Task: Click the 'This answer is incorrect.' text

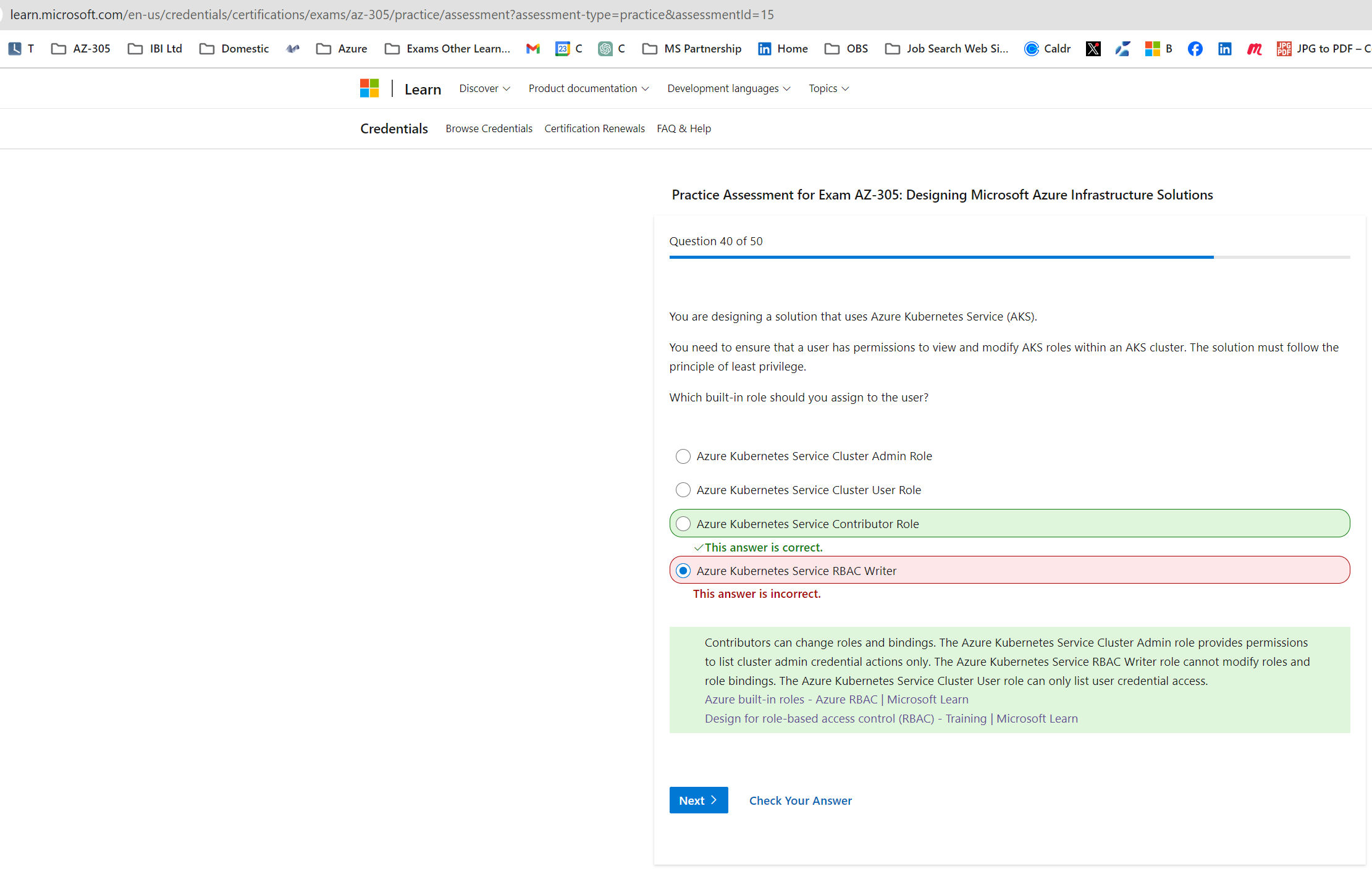Action: tap(757, 594)
